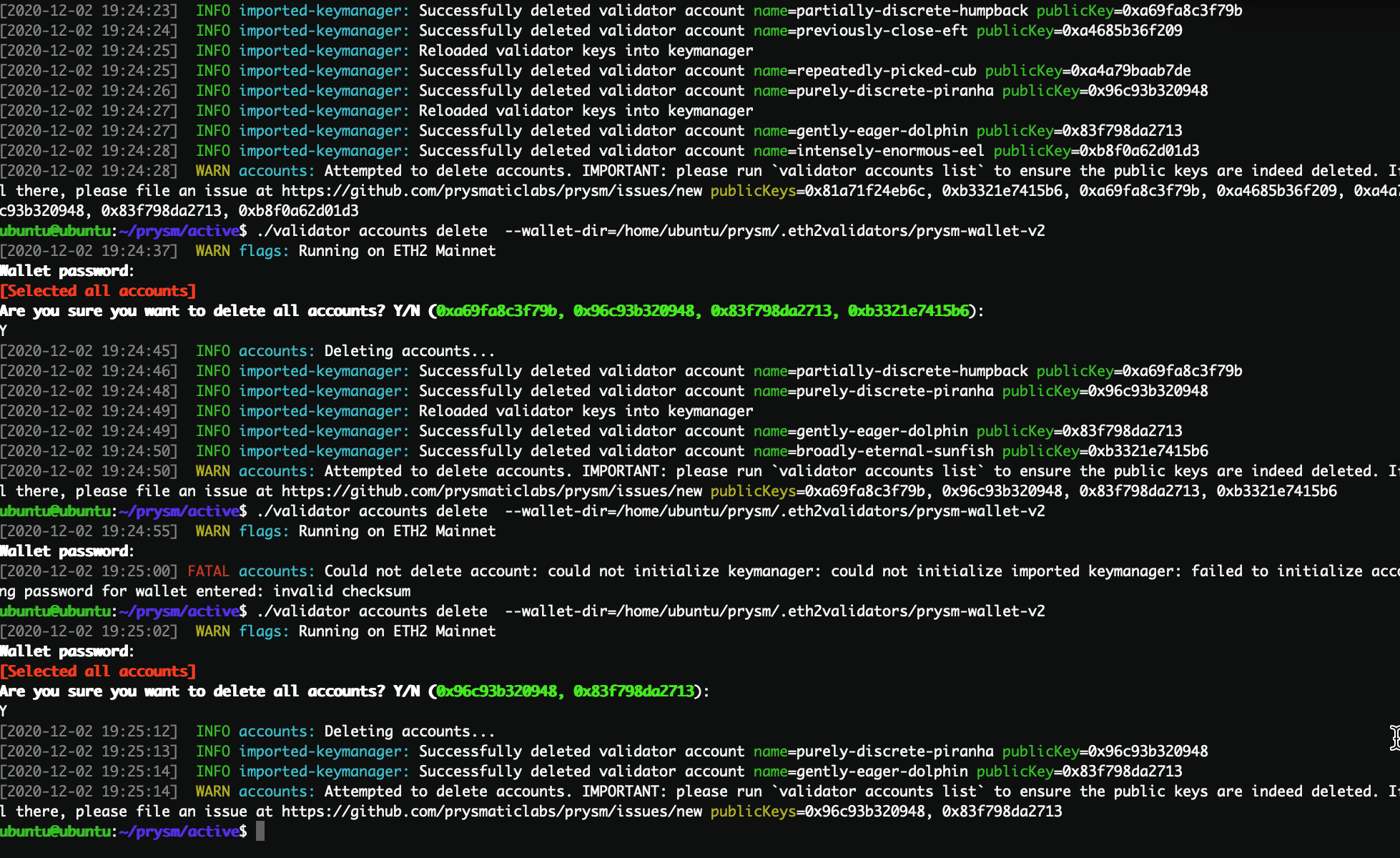Select the timestamp [2020-12-02 19:24:24]
This screenshot has height=858, width=1400.
point(89,31)
